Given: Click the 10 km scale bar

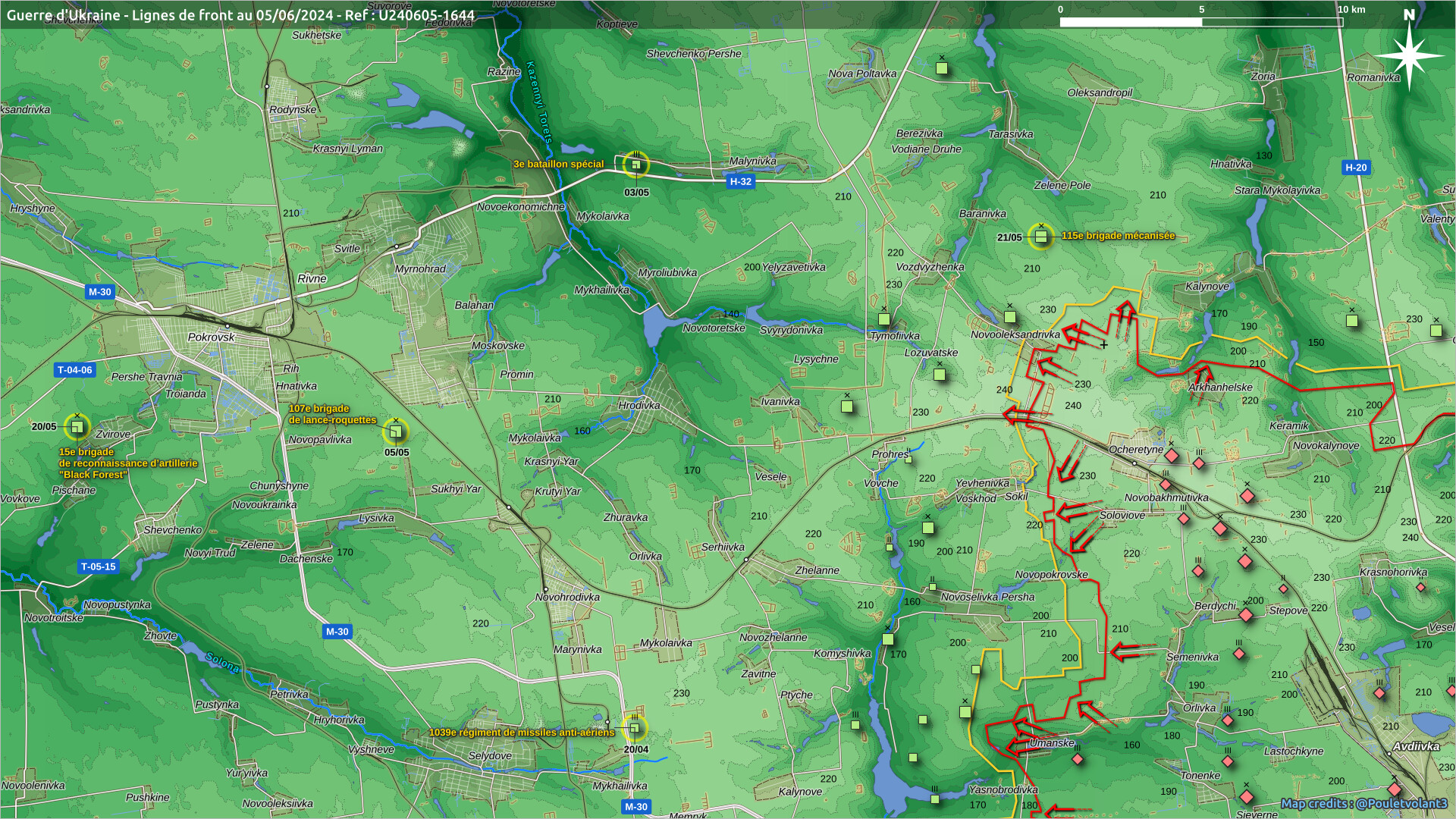Looking at the screenshot, I should pyautogui.click(x=1200, y=22).
